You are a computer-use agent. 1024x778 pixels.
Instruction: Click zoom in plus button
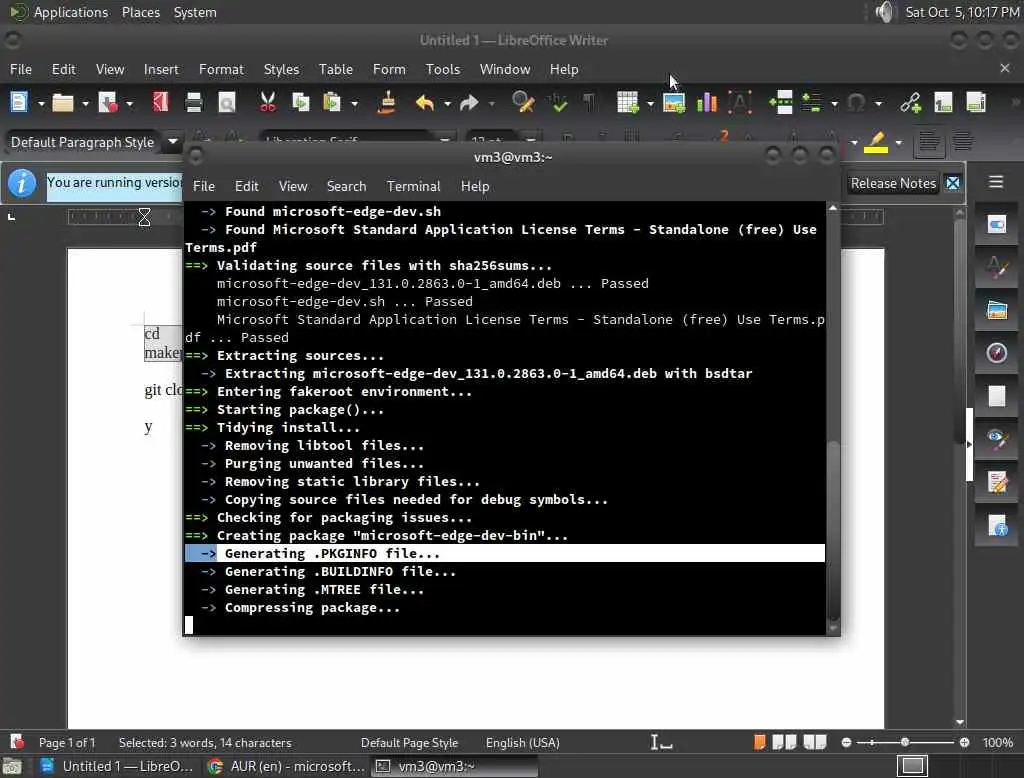tap(964, 742)
